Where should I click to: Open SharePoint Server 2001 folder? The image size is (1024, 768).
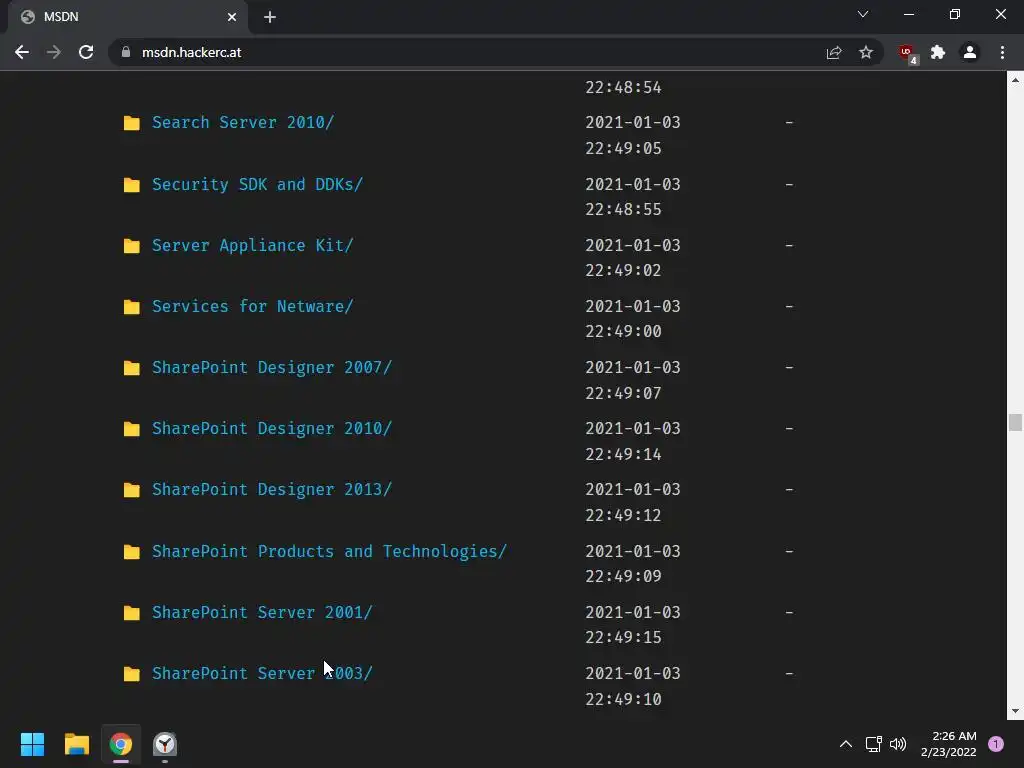point(262,612)
